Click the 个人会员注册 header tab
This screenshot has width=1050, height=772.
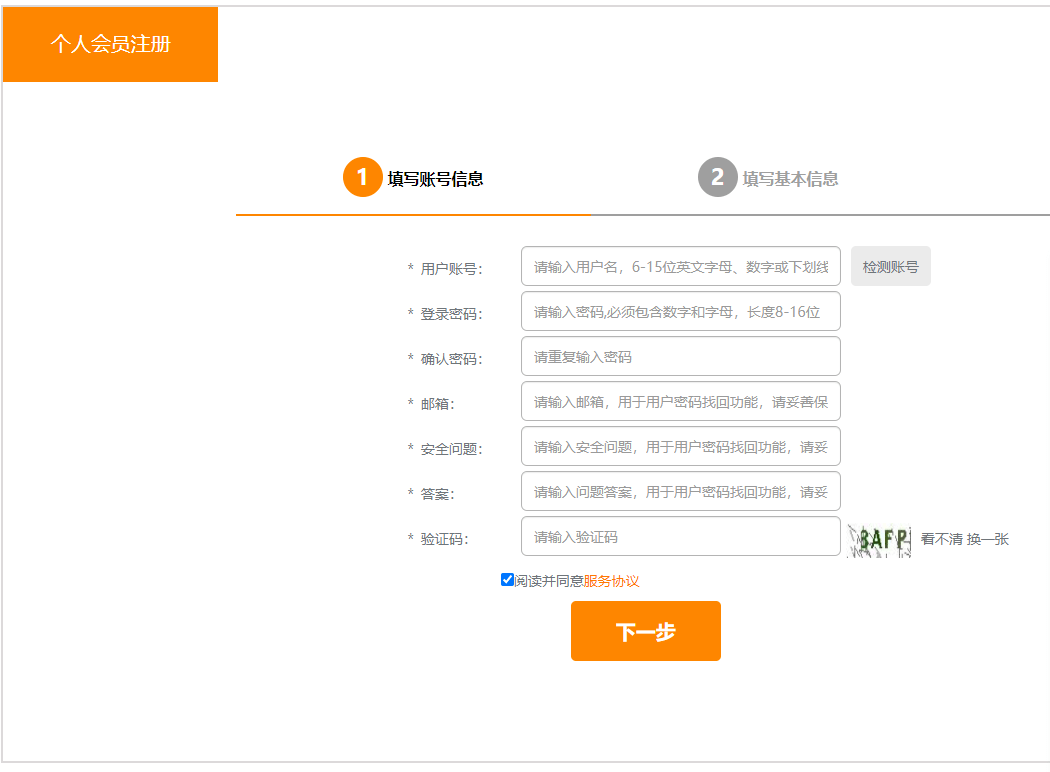[x=110, y=44]
